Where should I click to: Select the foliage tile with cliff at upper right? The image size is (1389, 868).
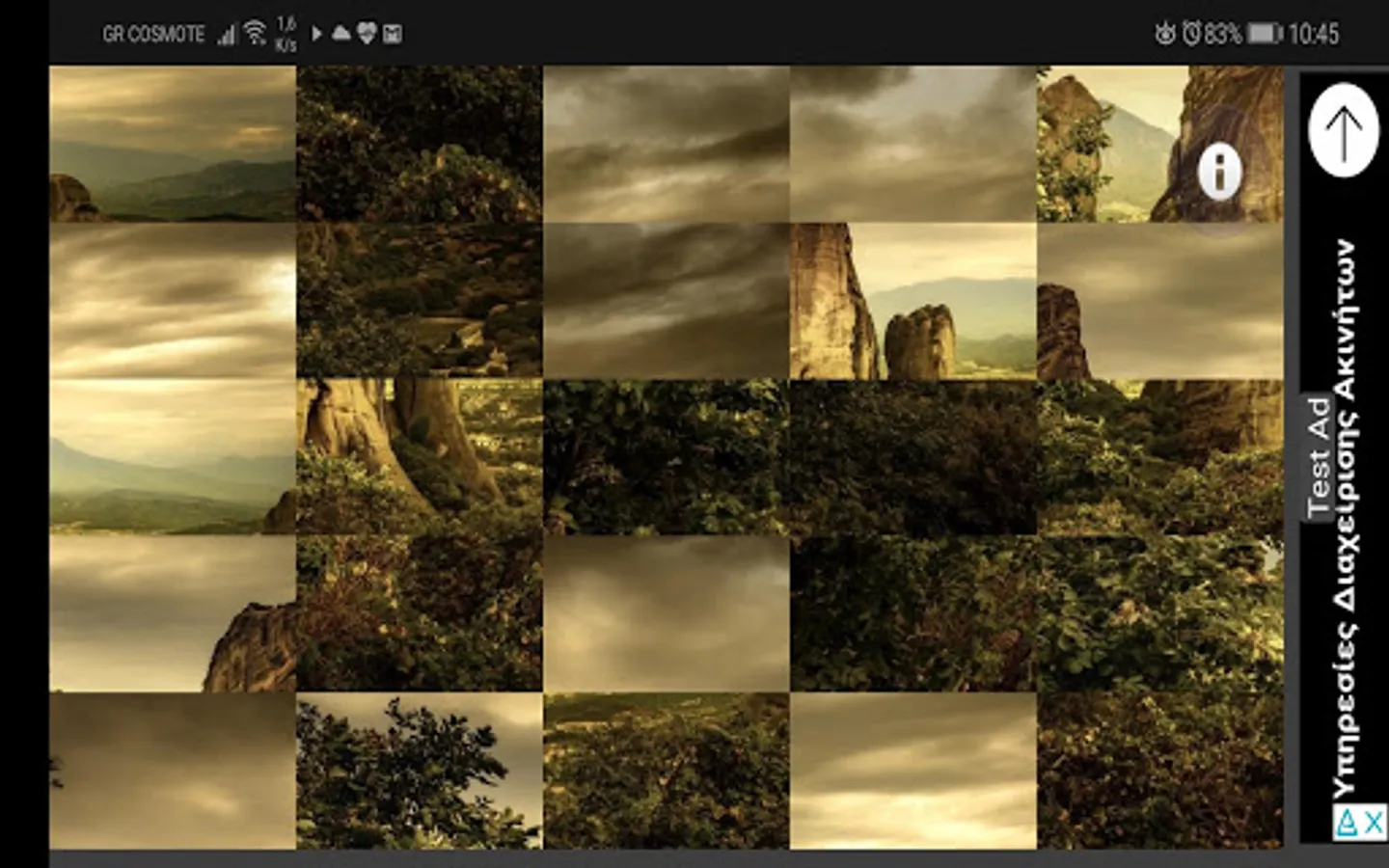(1160, 457)
